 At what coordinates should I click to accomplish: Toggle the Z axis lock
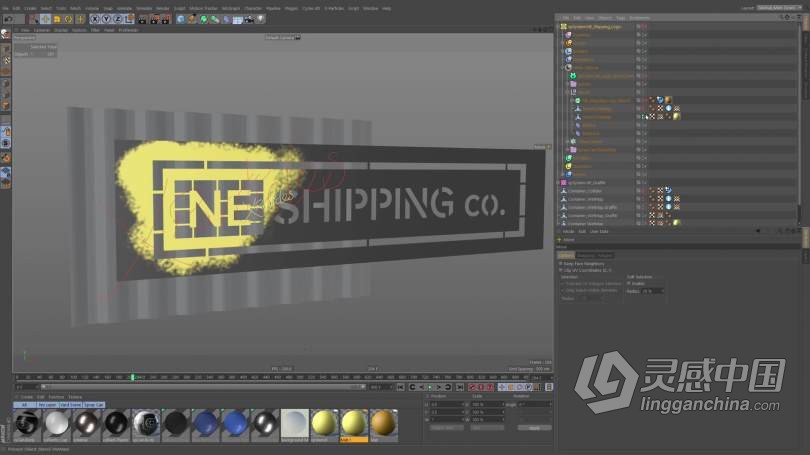pyautogui.click(x=117, y=19)
